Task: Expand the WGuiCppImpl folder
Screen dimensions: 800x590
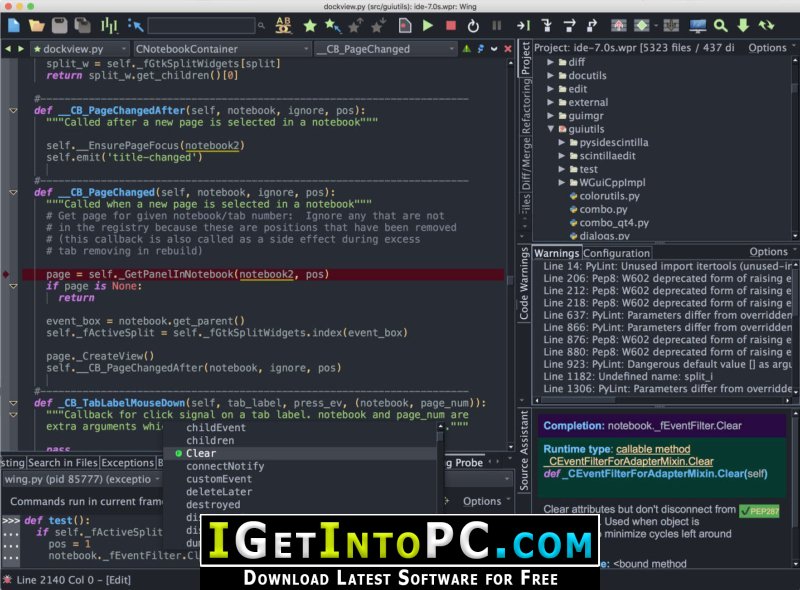Action: coord(561,182)
